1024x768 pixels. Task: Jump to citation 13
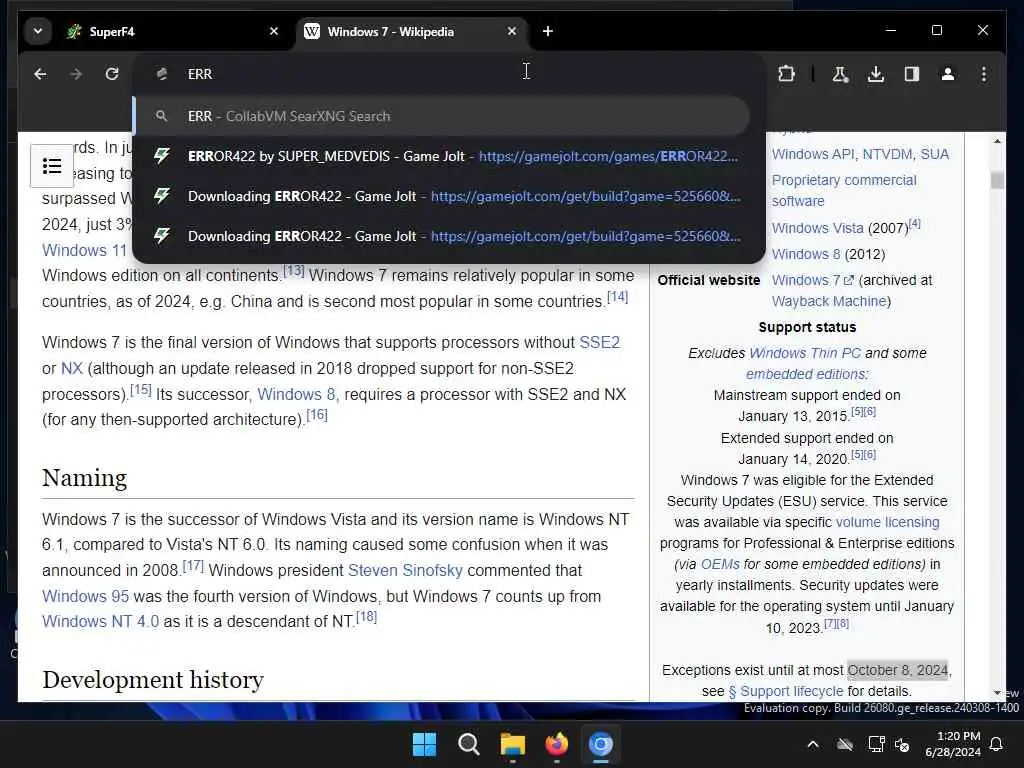[x=294, y=270]
